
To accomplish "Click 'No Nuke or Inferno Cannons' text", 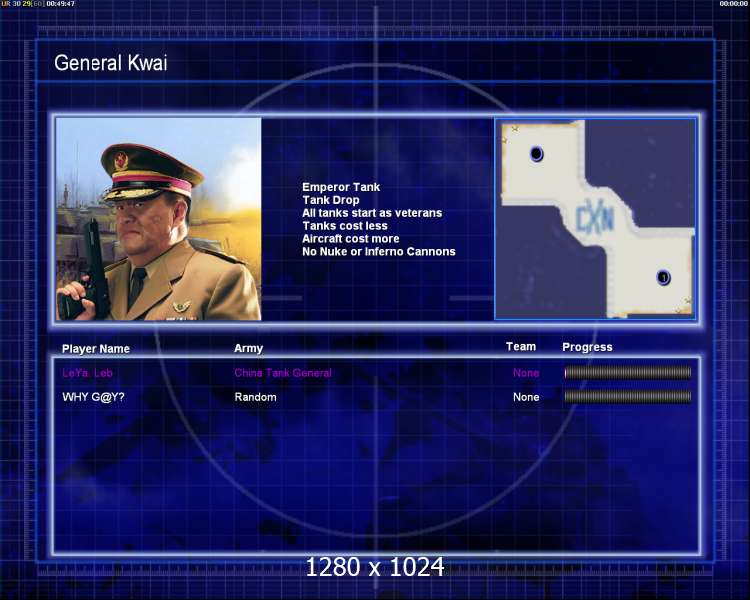I will pyautogui.click(x=379, y=252).
